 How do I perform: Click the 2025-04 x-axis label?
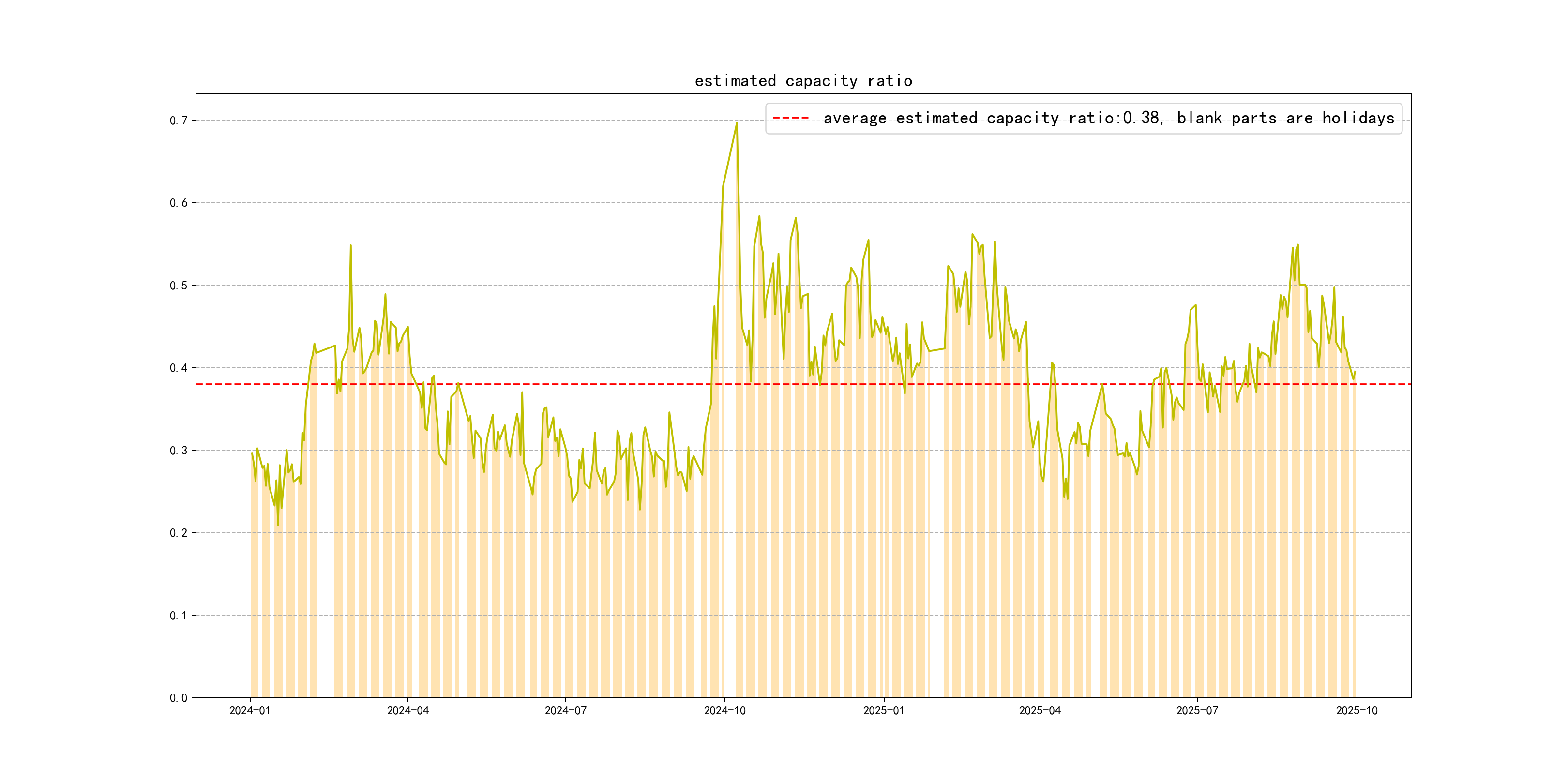tap(1040, 710)
